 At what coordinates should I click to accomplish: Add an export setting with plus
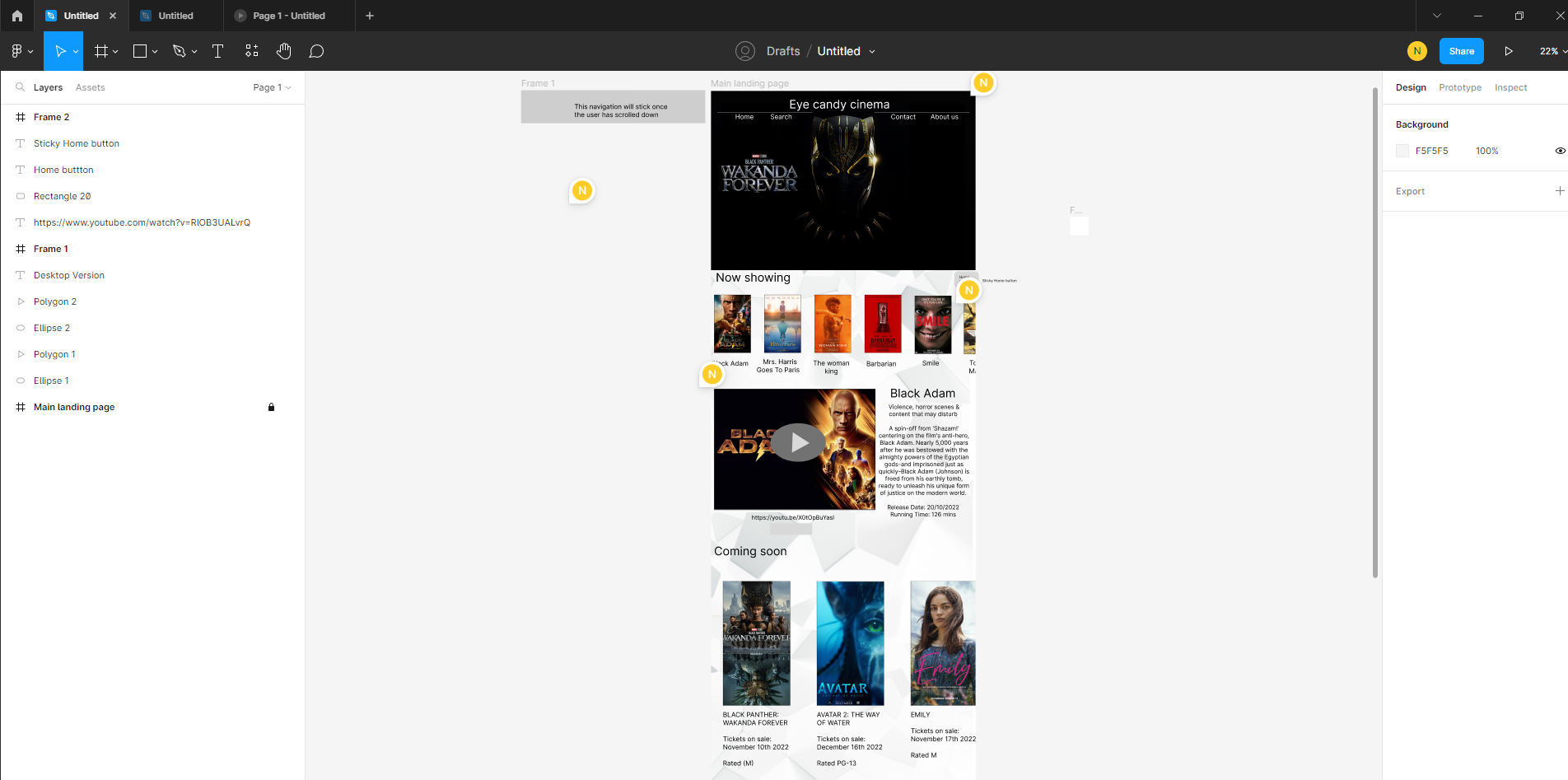pyautogui.click(x=1559, y=191)
